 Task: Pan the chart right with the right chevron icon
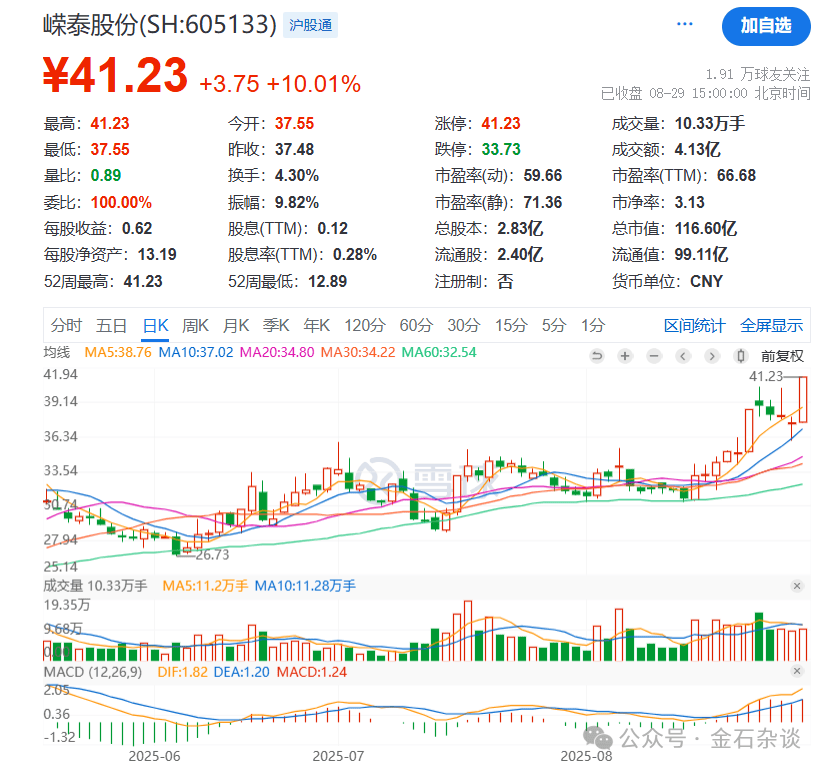[x=712, y=356]
